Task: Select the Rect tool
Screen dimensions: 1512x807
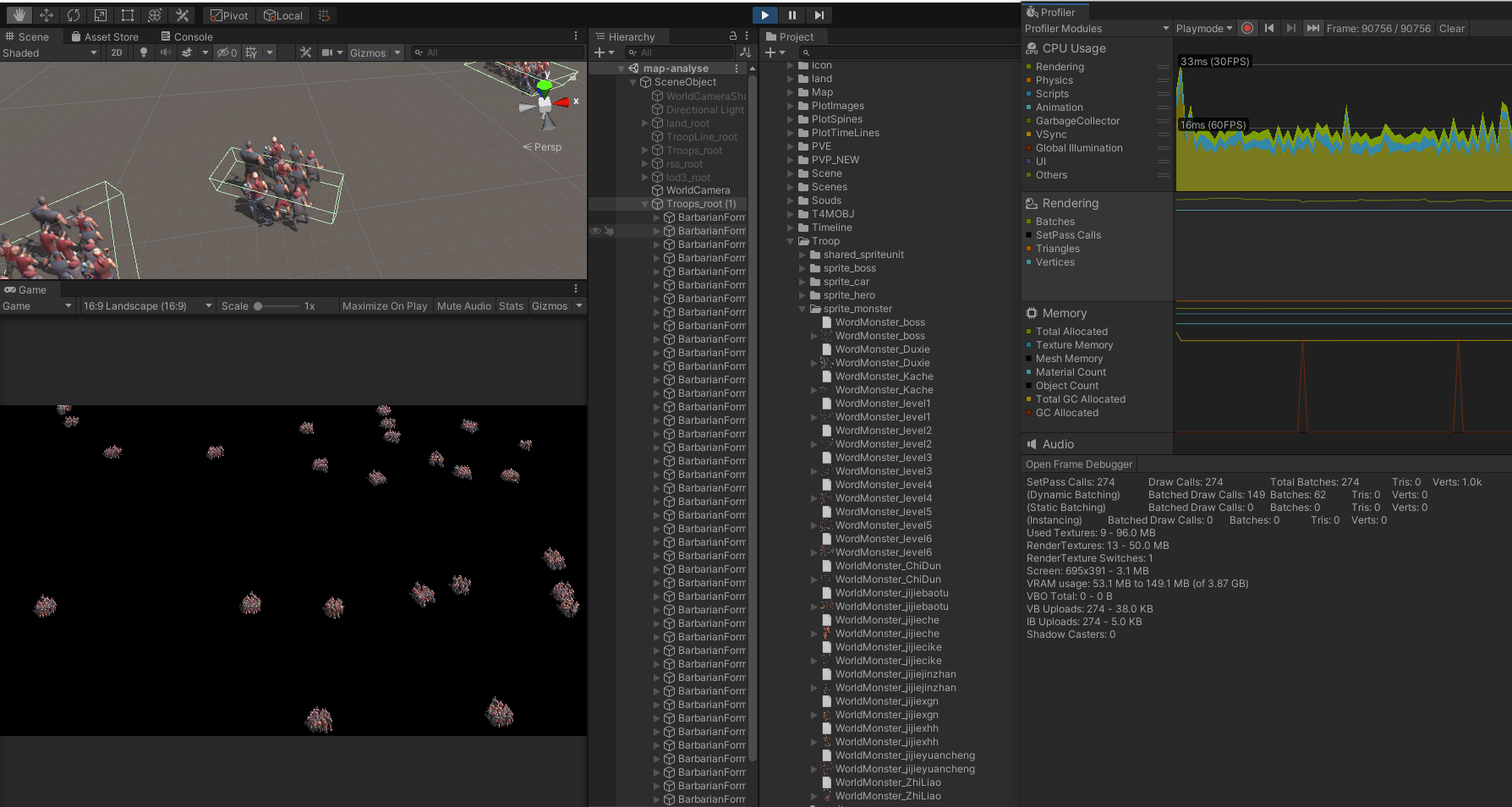Action: pos(128,15)
